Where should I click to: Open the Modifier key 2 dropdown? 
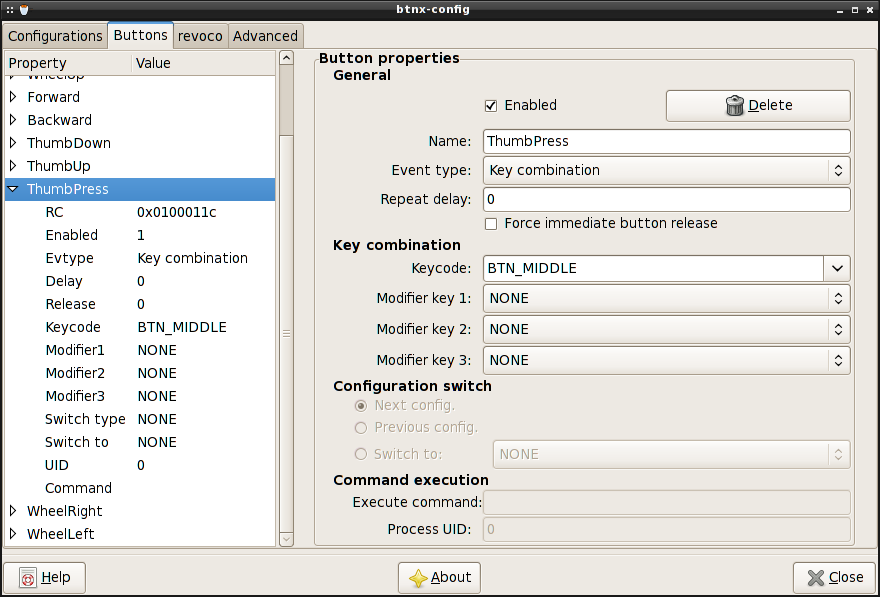(x=667, y=329)
